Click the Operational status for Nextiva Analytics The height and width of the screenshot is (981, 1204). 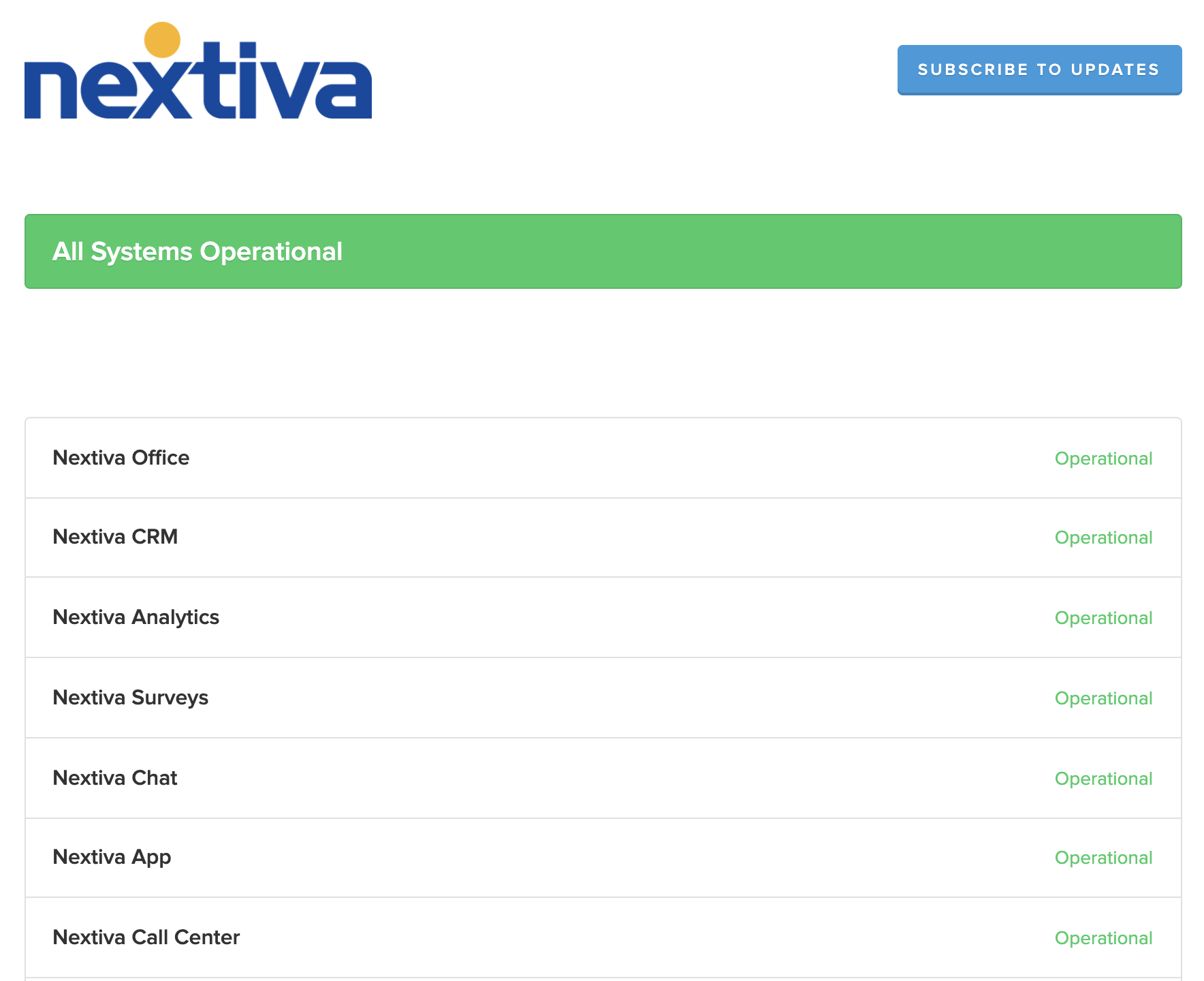tap(1103, 618)
